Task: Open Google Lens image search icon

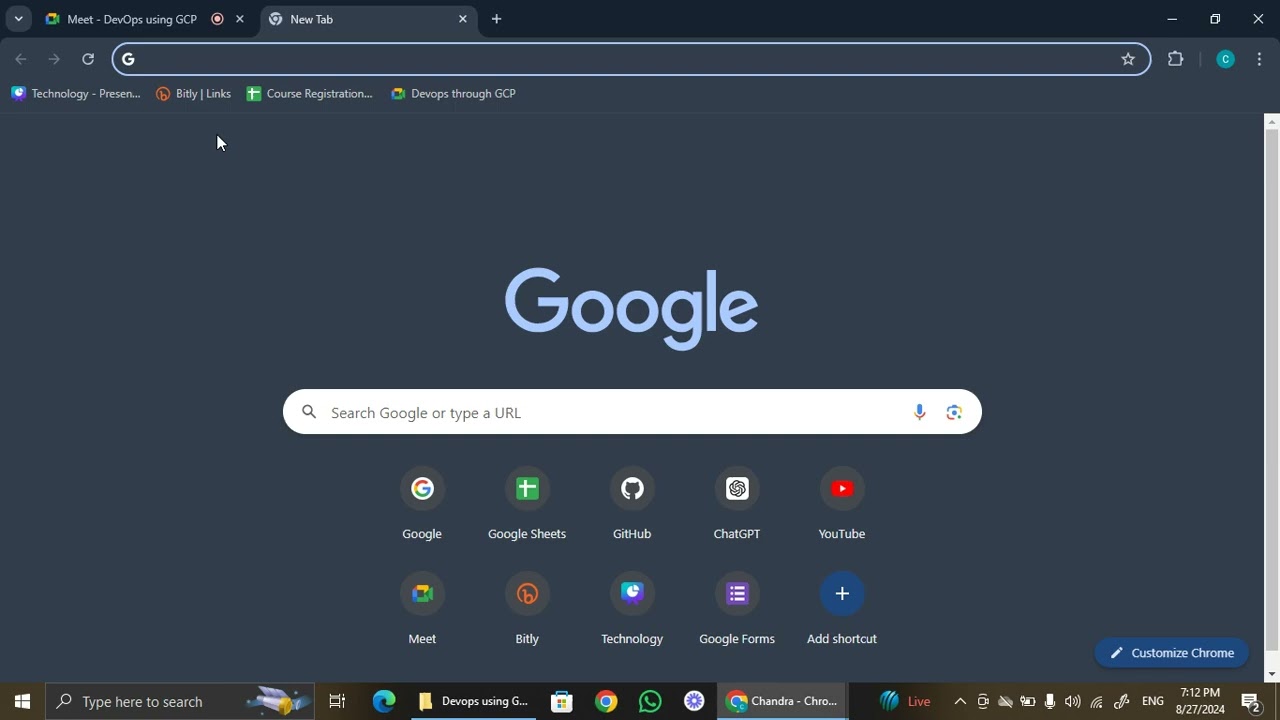Action: pyautogui.click(x=954, y=412)
